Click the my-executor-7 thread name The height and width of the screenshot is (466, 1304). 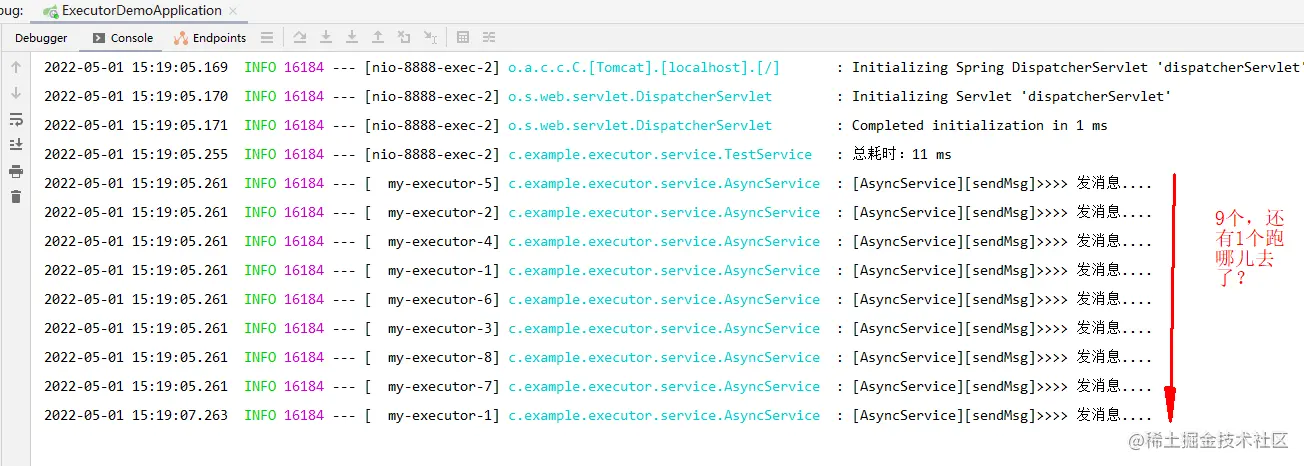[x=440, y=387]
